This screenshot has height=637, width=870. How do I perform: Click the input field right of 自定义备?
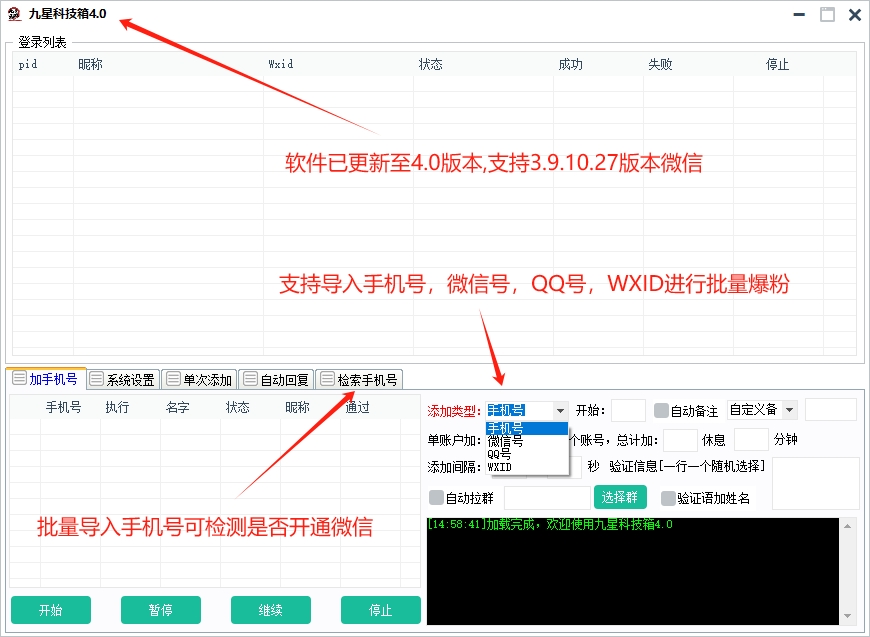(831, 410)
